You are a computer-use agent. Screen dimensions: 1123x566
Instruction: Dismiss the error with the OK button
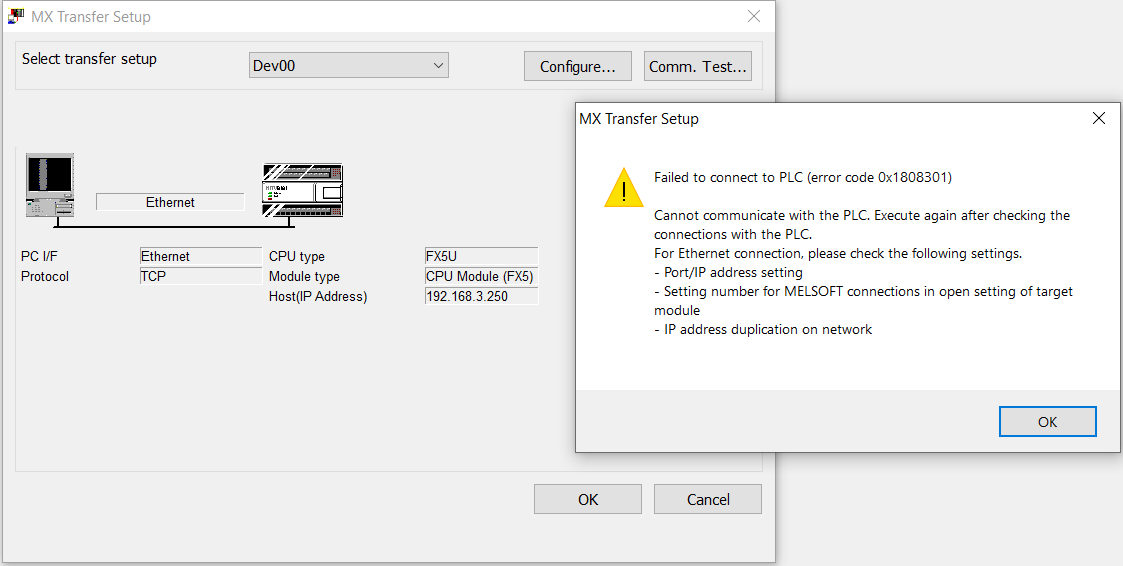(x=1047, y=422)
